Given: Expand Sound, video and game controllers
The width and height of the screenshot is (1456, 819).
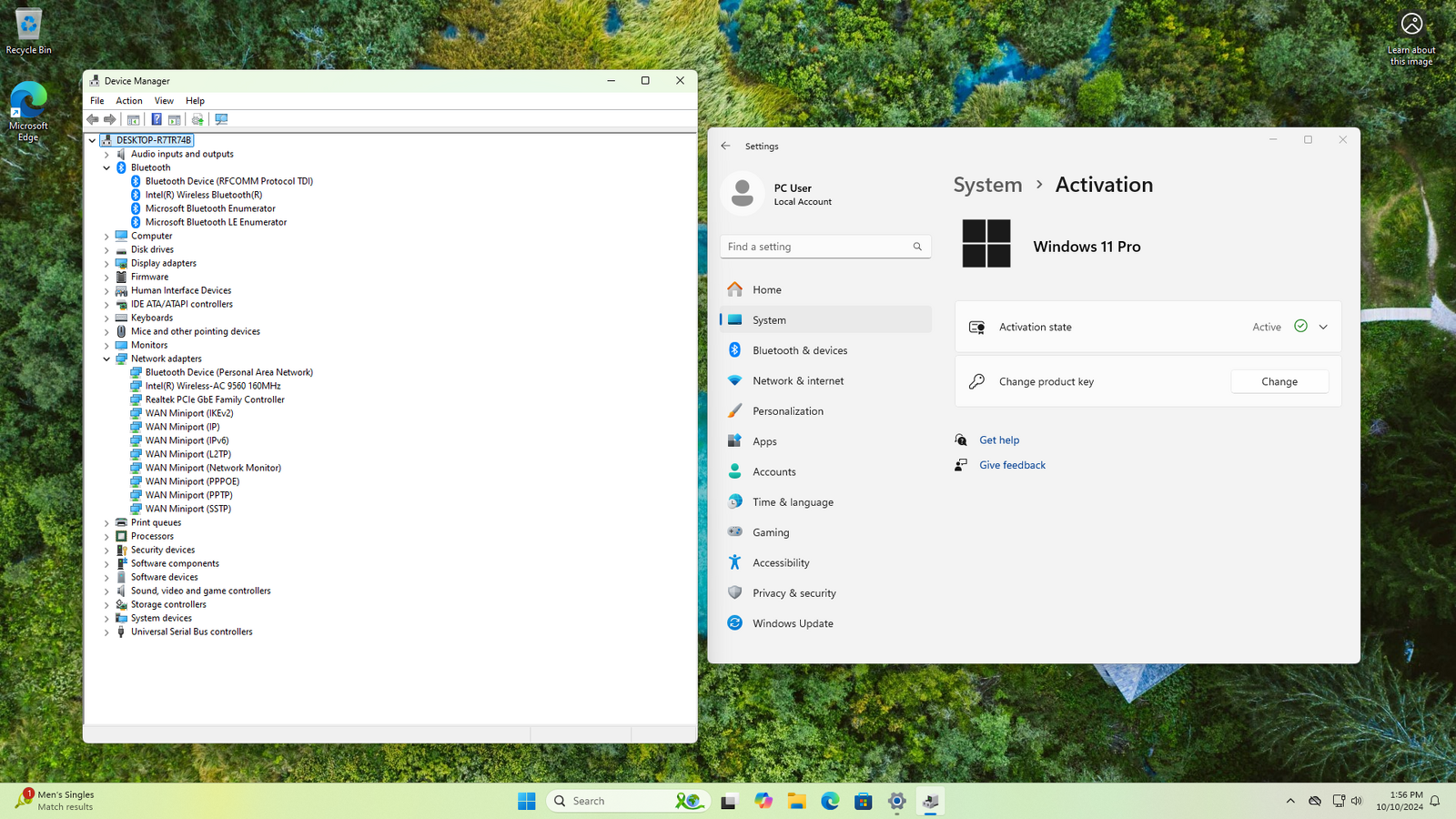Looking at the screenshot, I should 106,591.
